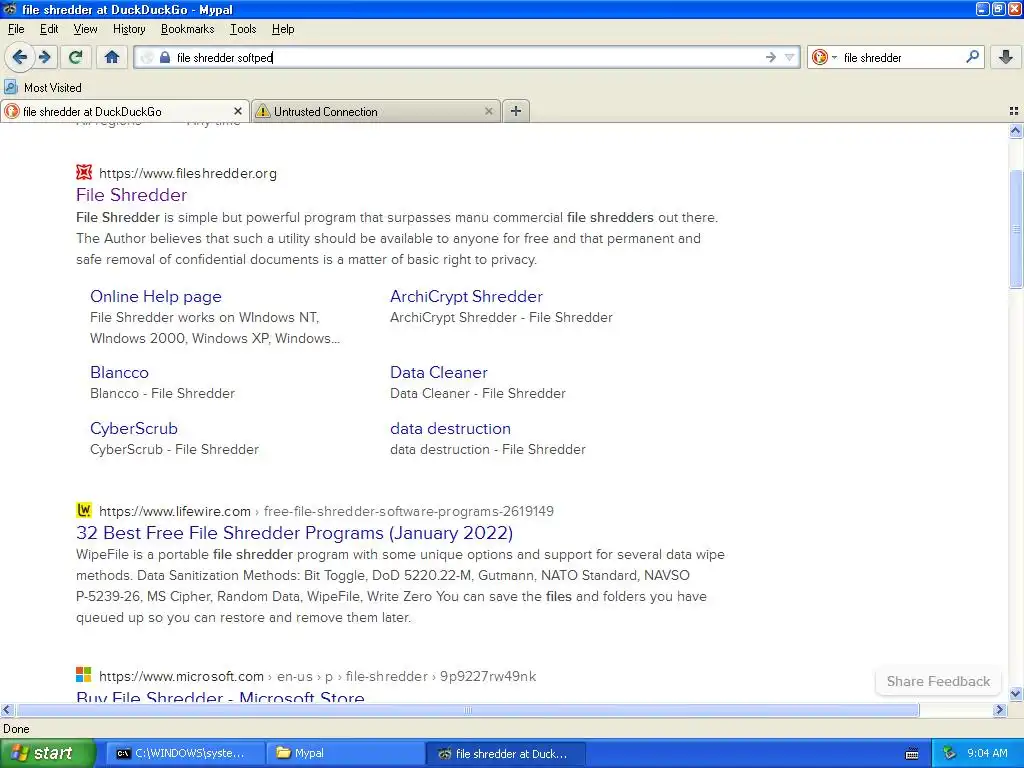Go back with the Back arrow button
Viewport: 1024px width, 768px height.
coord(20,57)
